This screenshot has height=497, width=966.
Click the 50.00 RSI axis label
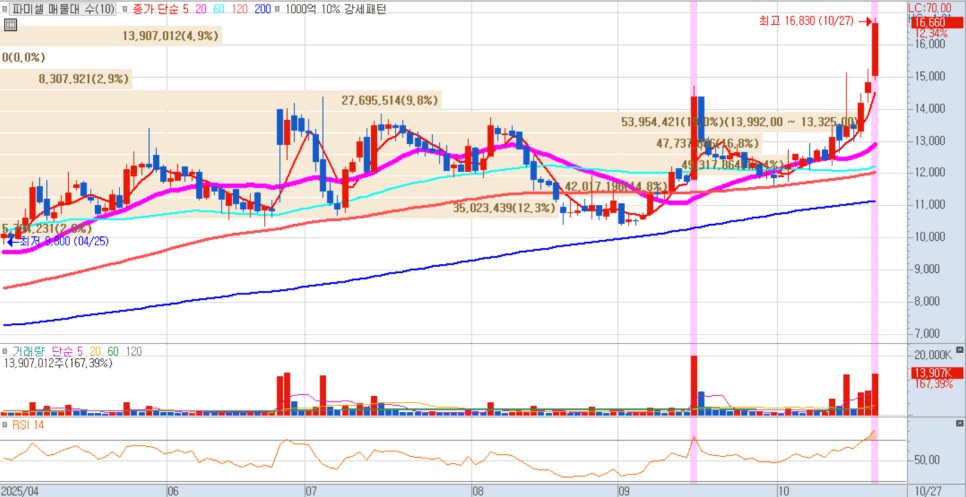[927, 460]
